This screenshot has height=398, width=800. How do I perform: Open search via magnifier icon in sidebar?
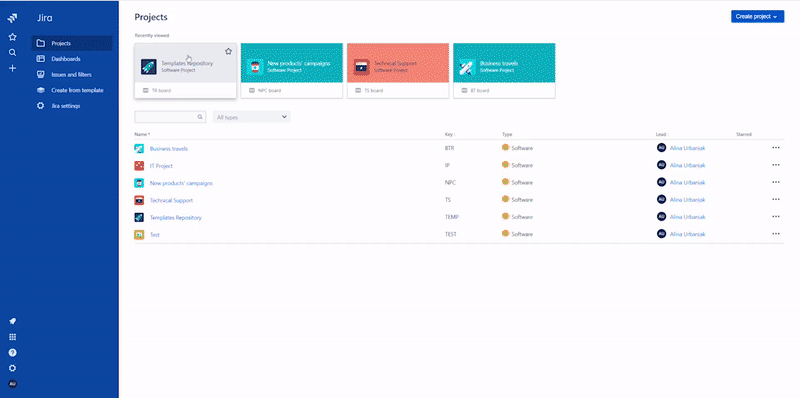(x=13, y=53)
